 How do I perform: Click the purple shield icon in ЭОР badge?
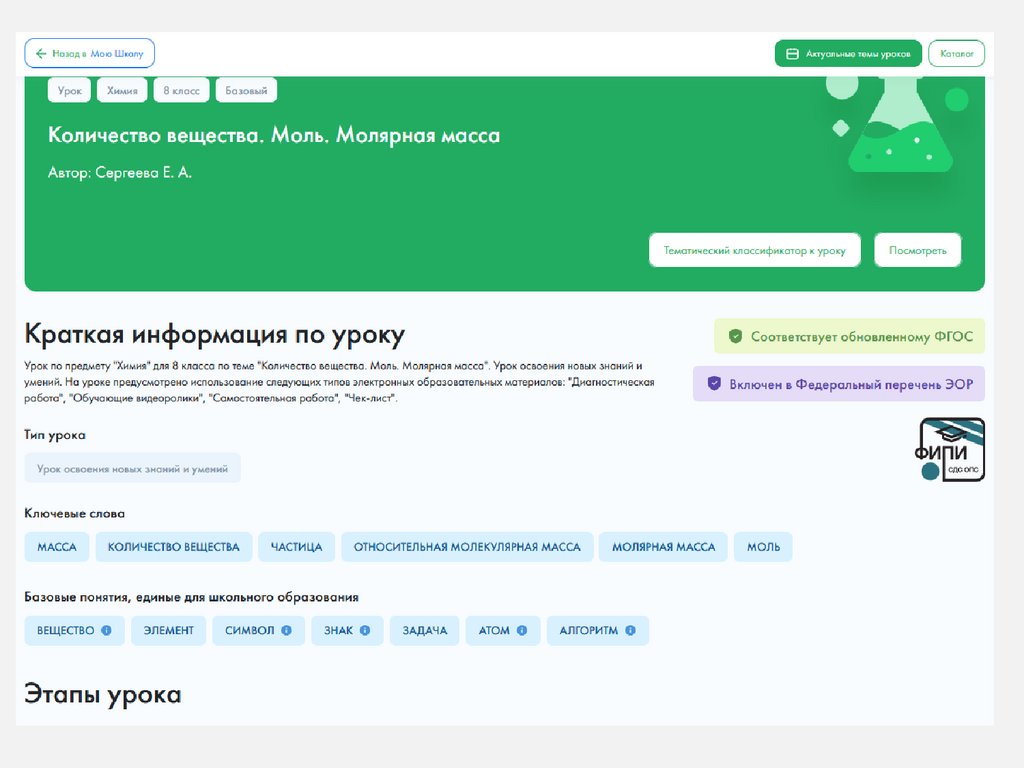point(714,383)
